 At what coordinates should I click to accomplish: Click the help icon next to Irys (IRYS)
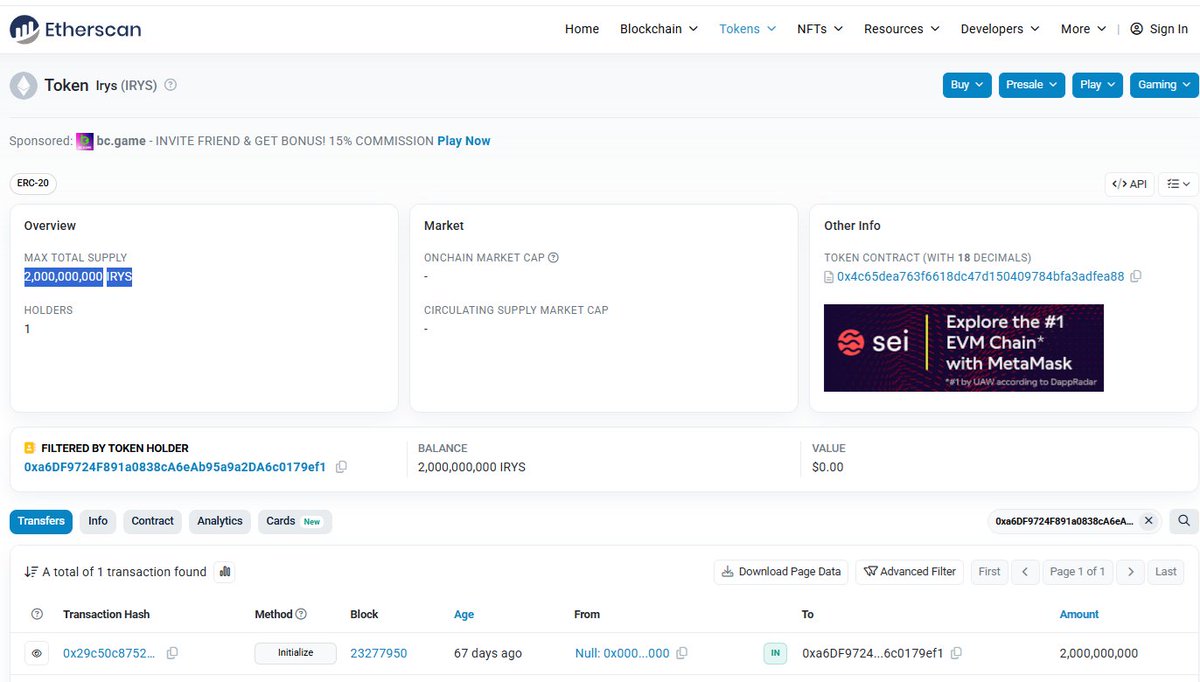[170, 85]
